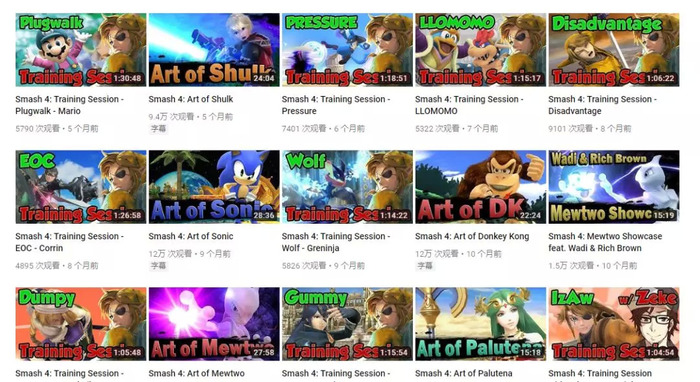This screenshot has height=382, width=700.
Task: Open the LLOMOMO training session thumbnail
Action: (480, 50)
